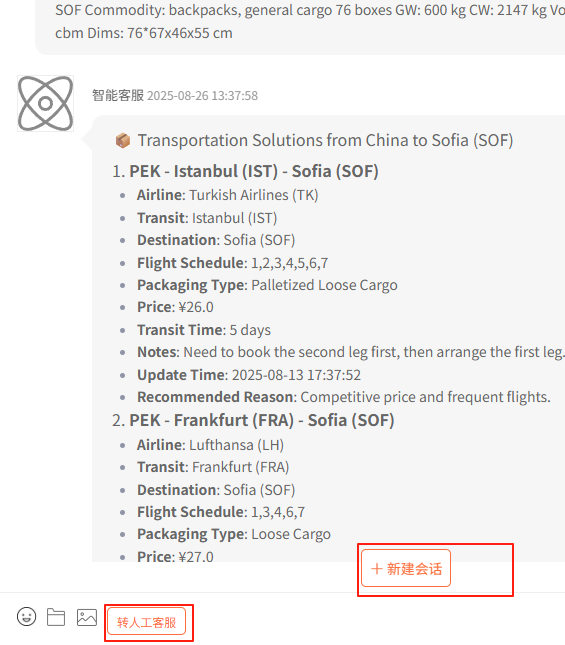Click the Update Time 2025-08-13 line

(249, 375)
